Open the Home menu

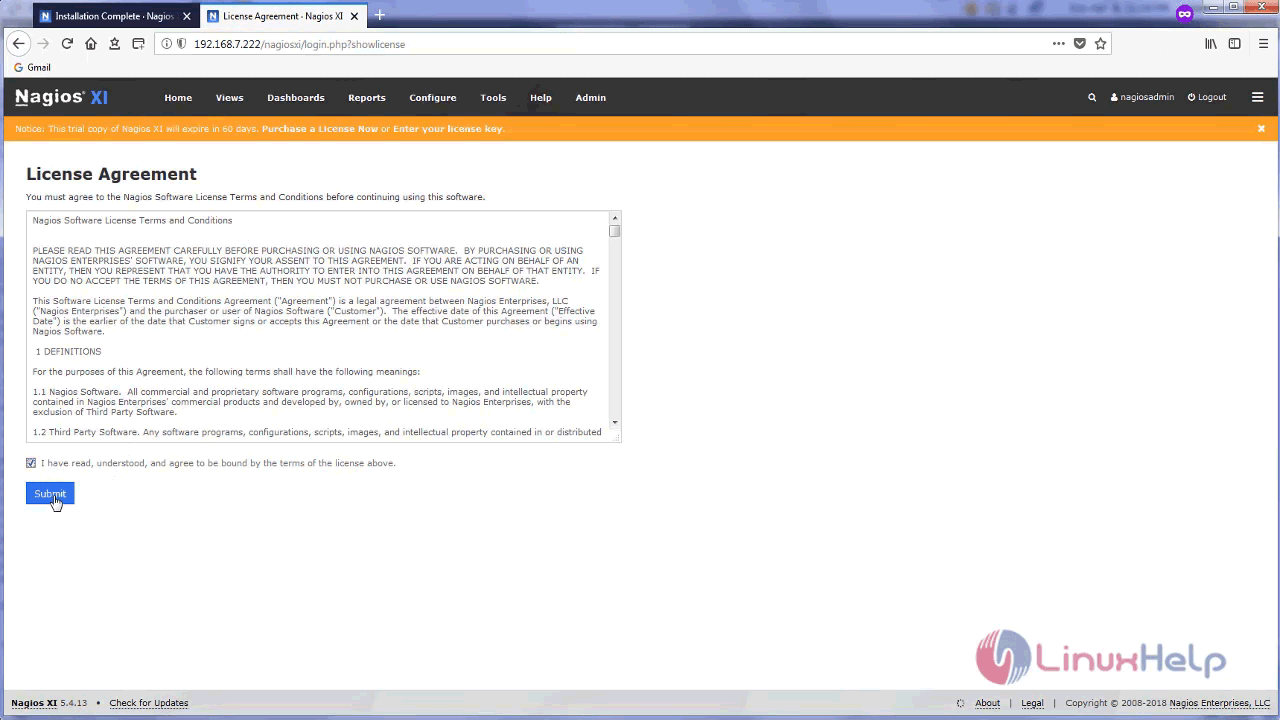click(178, 97)
